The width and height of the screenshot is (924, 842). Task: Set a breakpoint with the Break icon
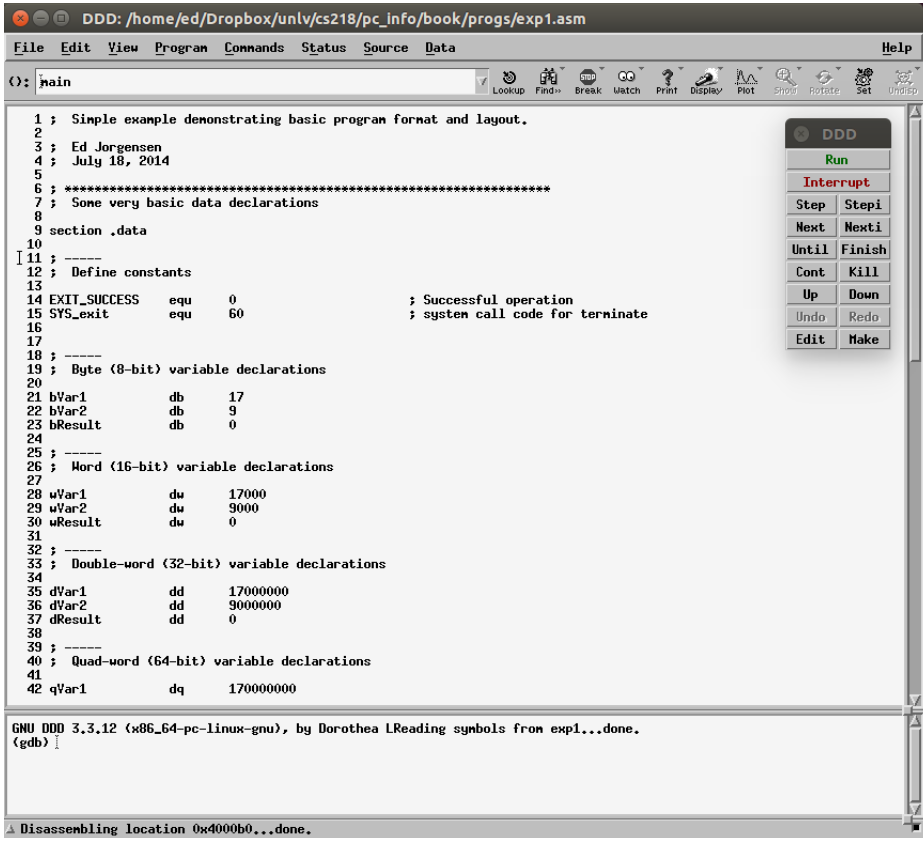[x=588, y=81]
